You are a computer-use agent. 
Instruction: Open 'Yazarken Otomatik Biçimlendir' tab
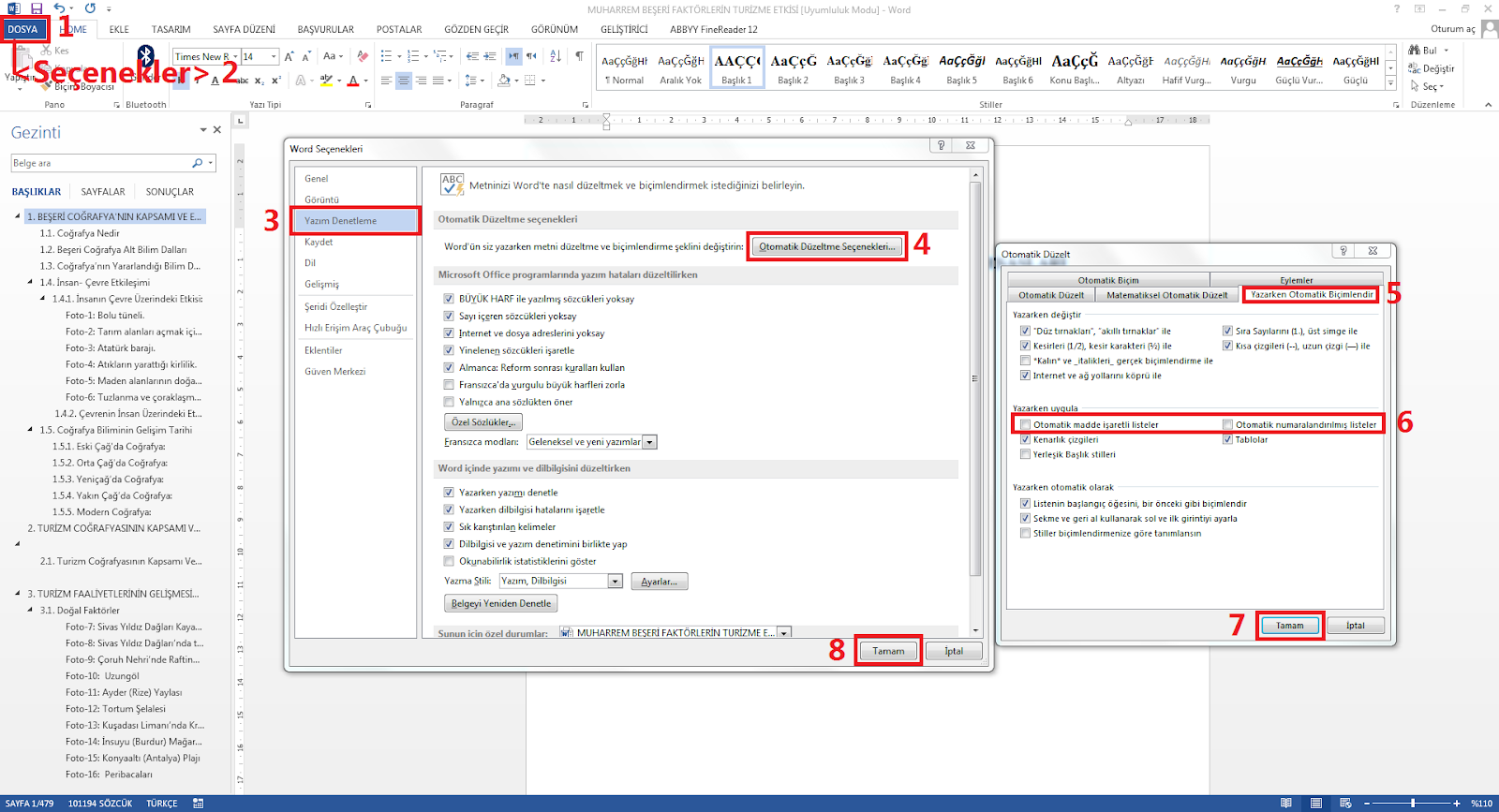pyautogui.click(x=1312, y=294)
